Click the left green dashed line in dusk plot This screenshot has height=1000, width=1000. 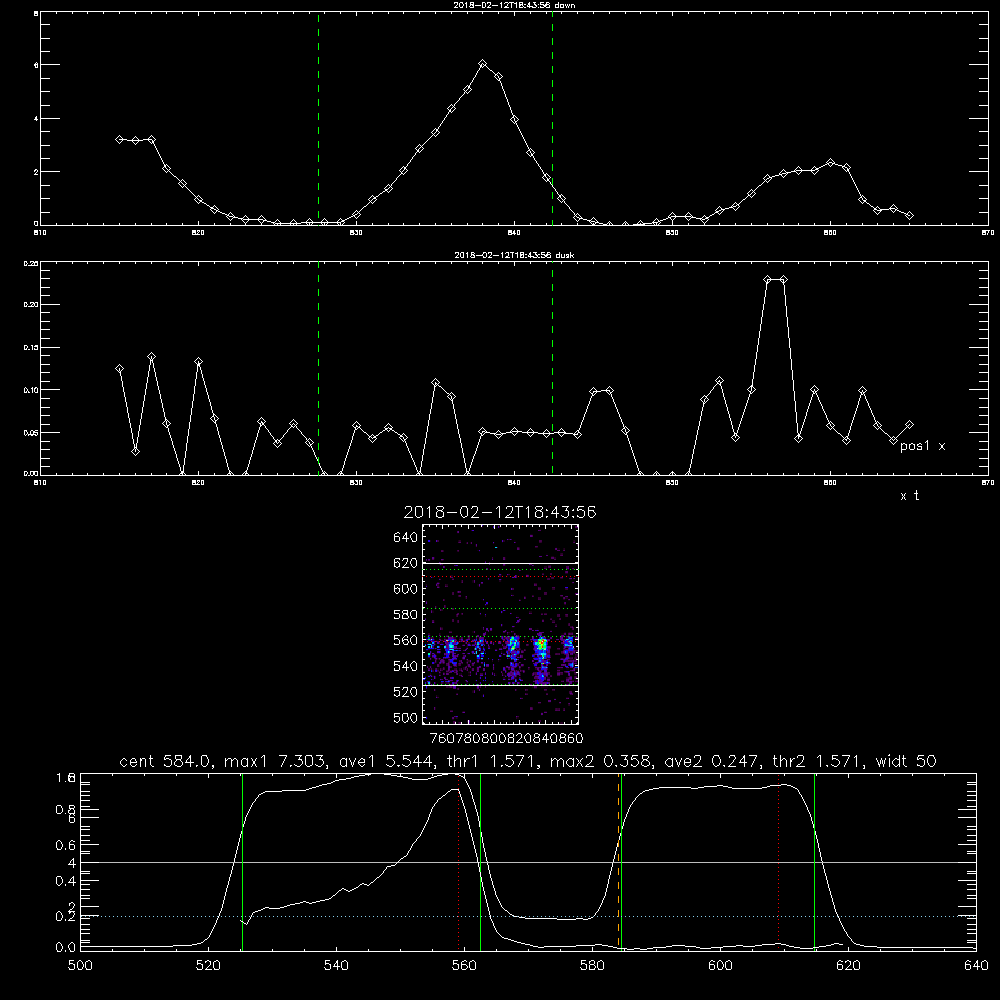coord(318,368)
